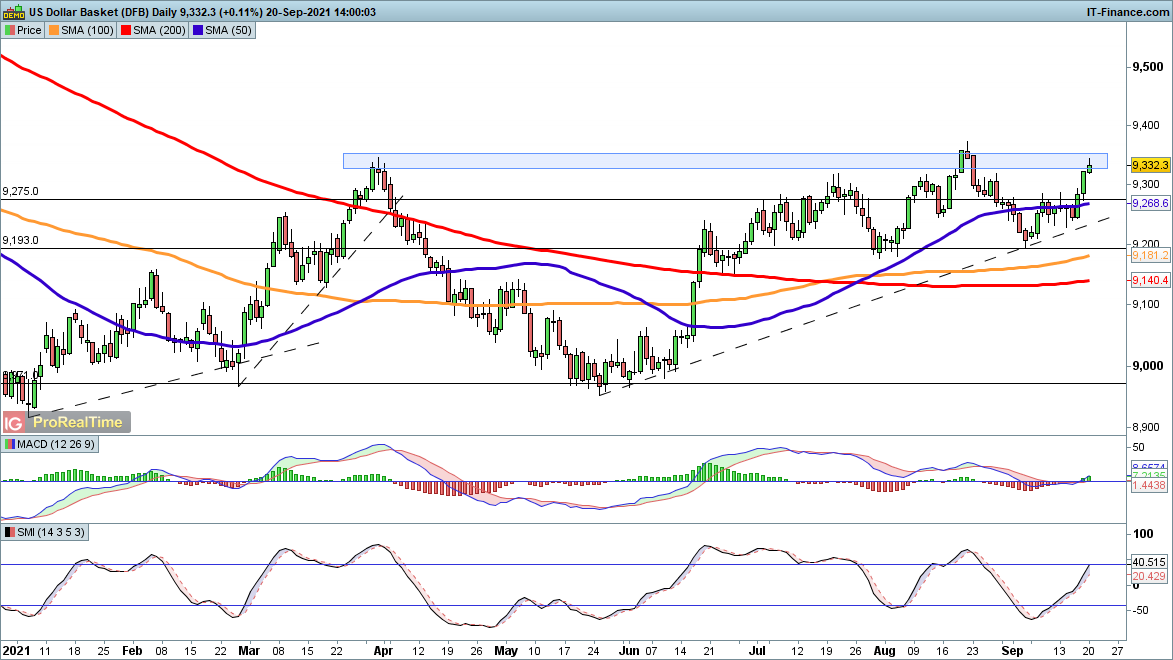Select the chart title US Dollar Basket (DFB)

pos(89,12)
